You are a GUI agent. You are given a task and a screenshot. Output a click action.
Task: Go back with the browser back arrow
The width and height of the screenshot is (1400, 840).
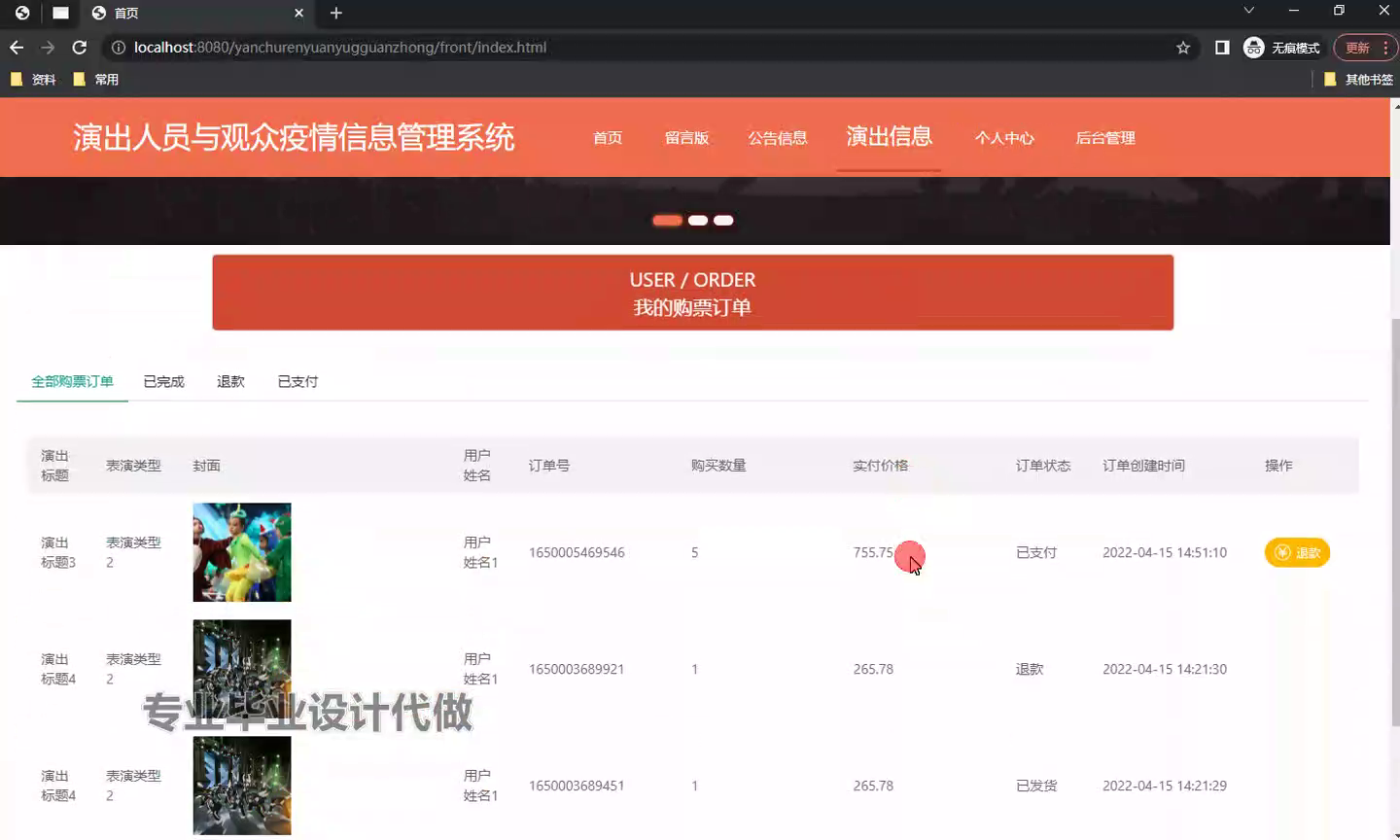17,48
